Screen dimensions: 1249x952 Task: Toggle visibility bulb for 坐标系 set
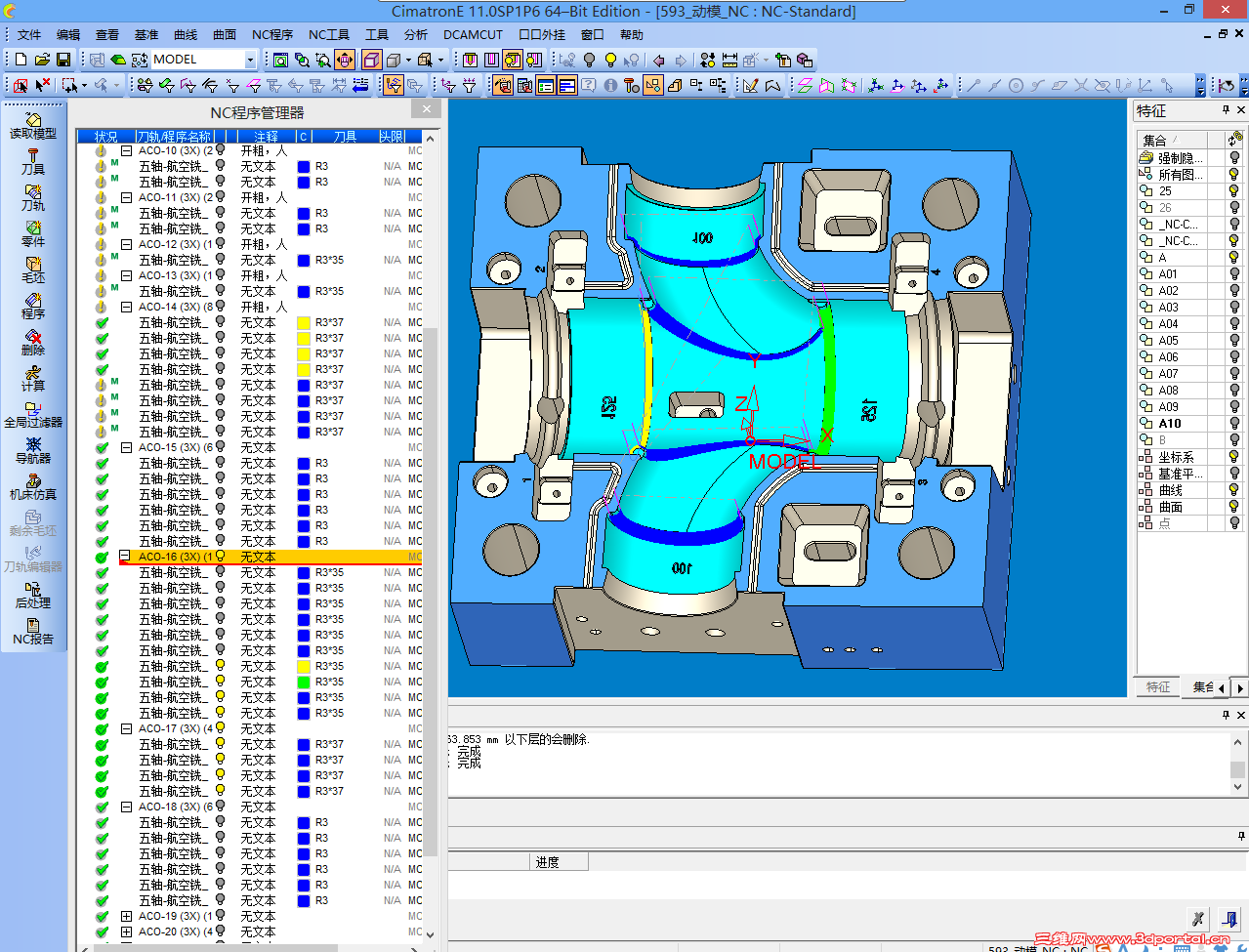(1234, 457)
